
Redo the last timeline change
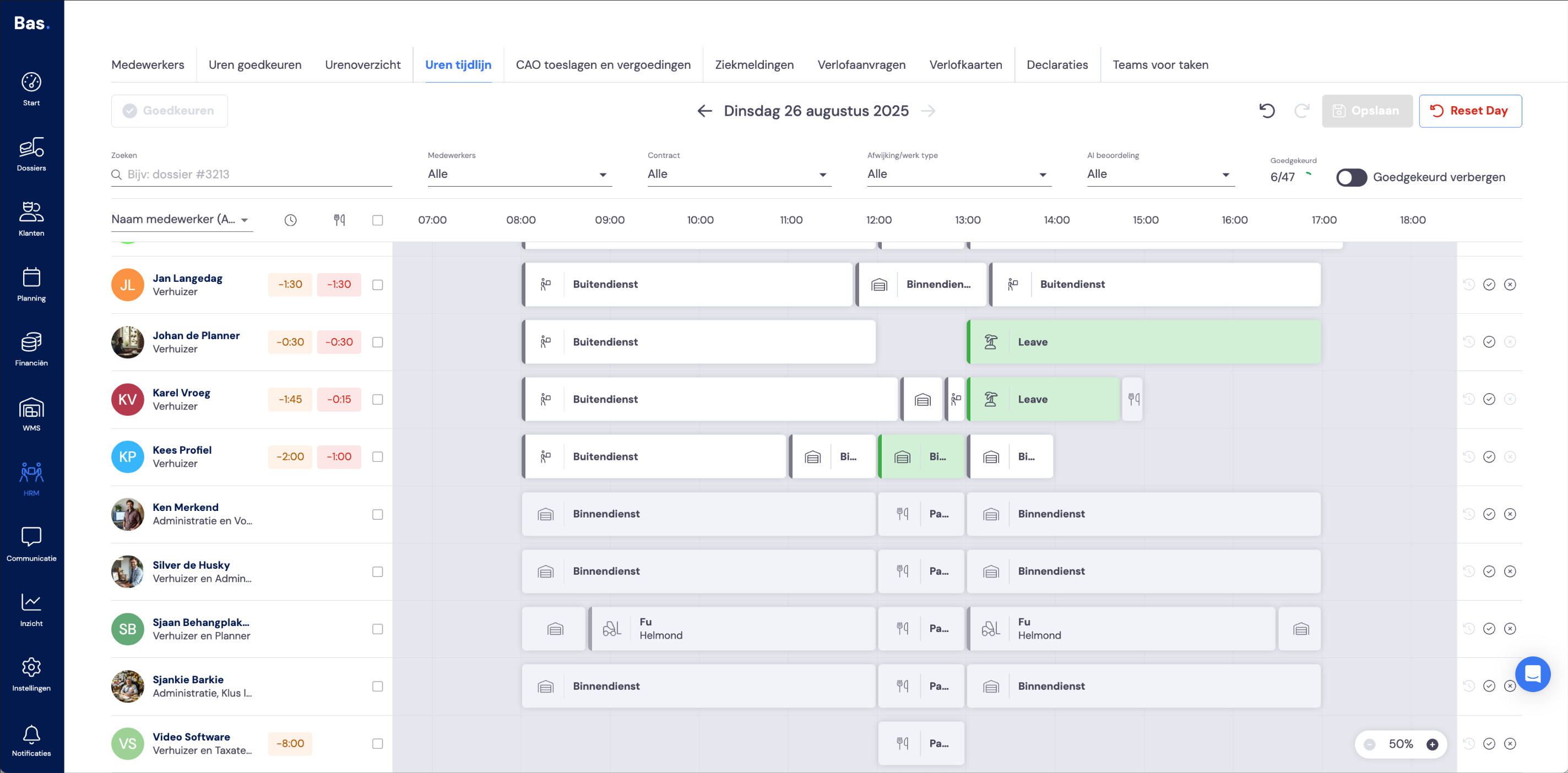coord(1301,111)
